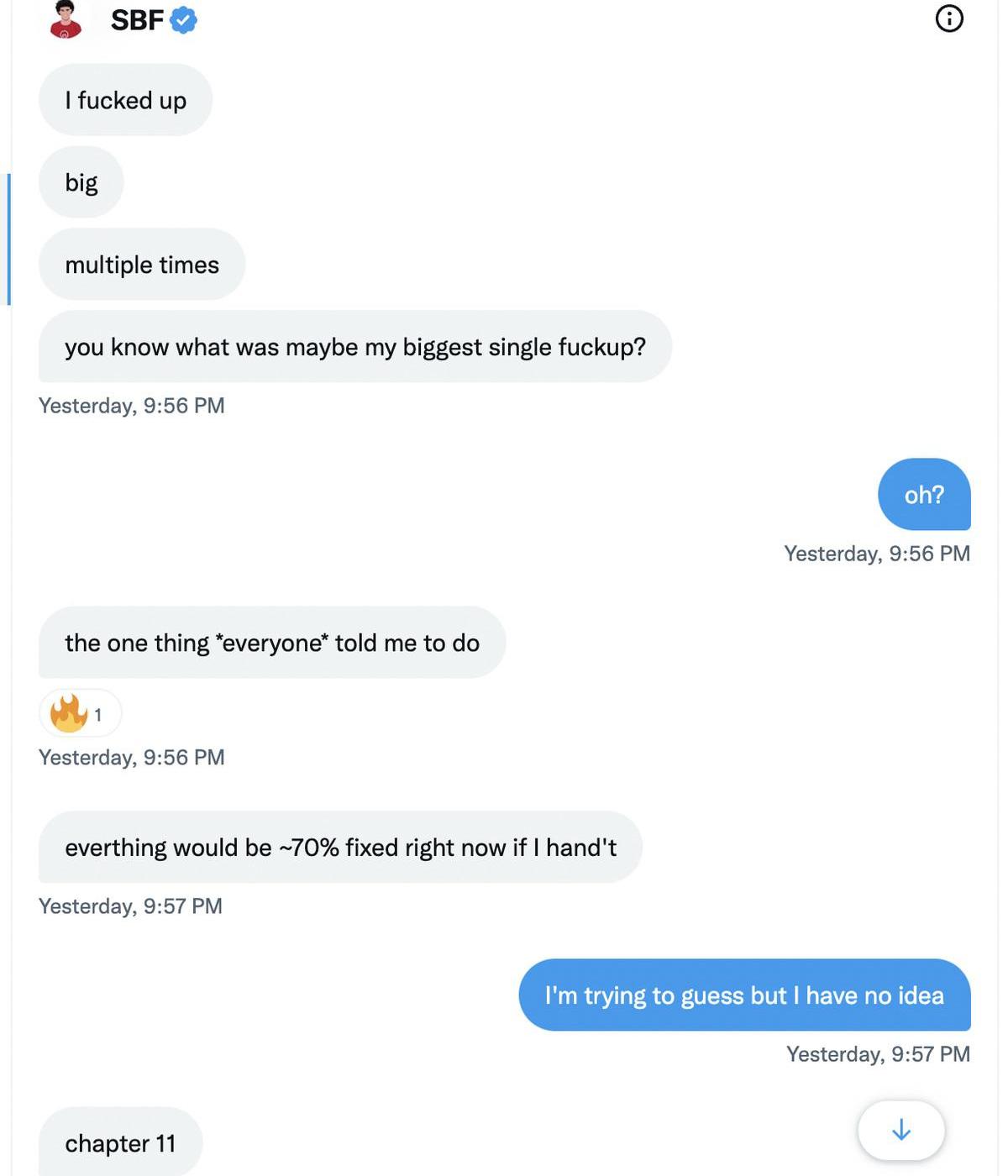Click the 9:57 PM timestamp under sent message
The width and height of the screenshot is (1008, 1176).
(x=878, y=1054)
